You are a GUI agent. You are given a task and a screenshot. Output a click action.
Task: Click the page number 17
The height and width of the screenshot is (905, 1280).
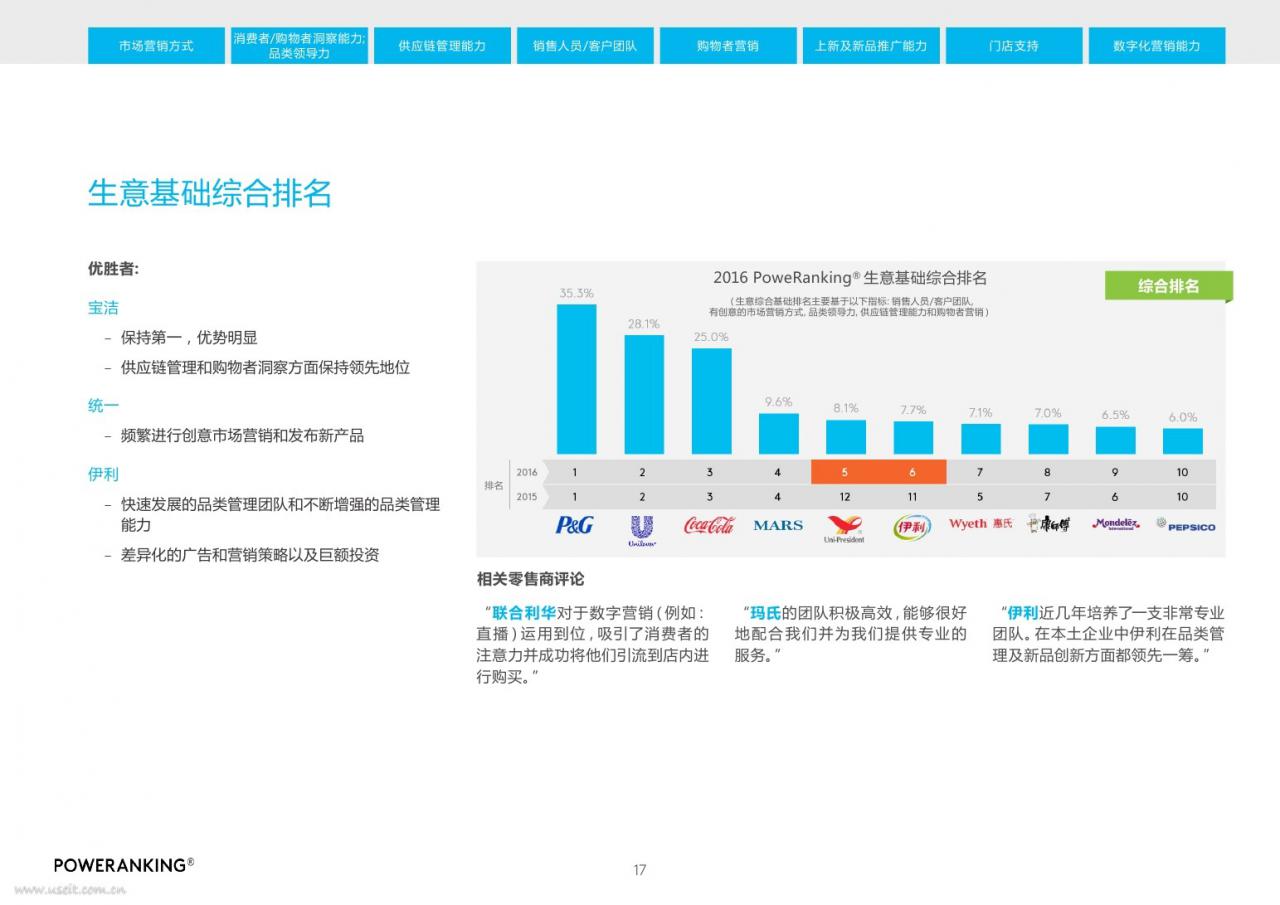click(640, 870)
